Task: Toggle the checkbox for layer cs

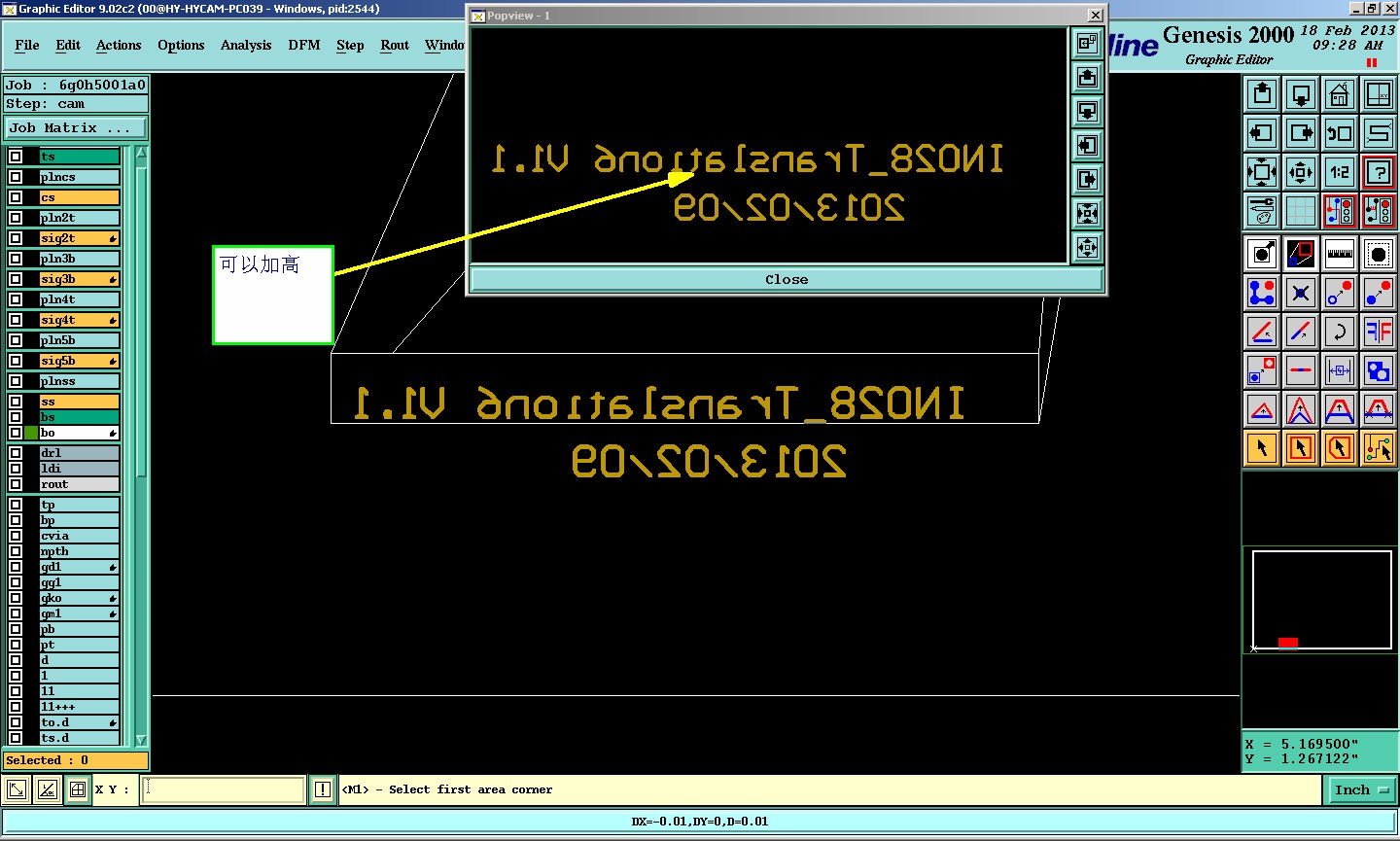Action: click(16, 197)
